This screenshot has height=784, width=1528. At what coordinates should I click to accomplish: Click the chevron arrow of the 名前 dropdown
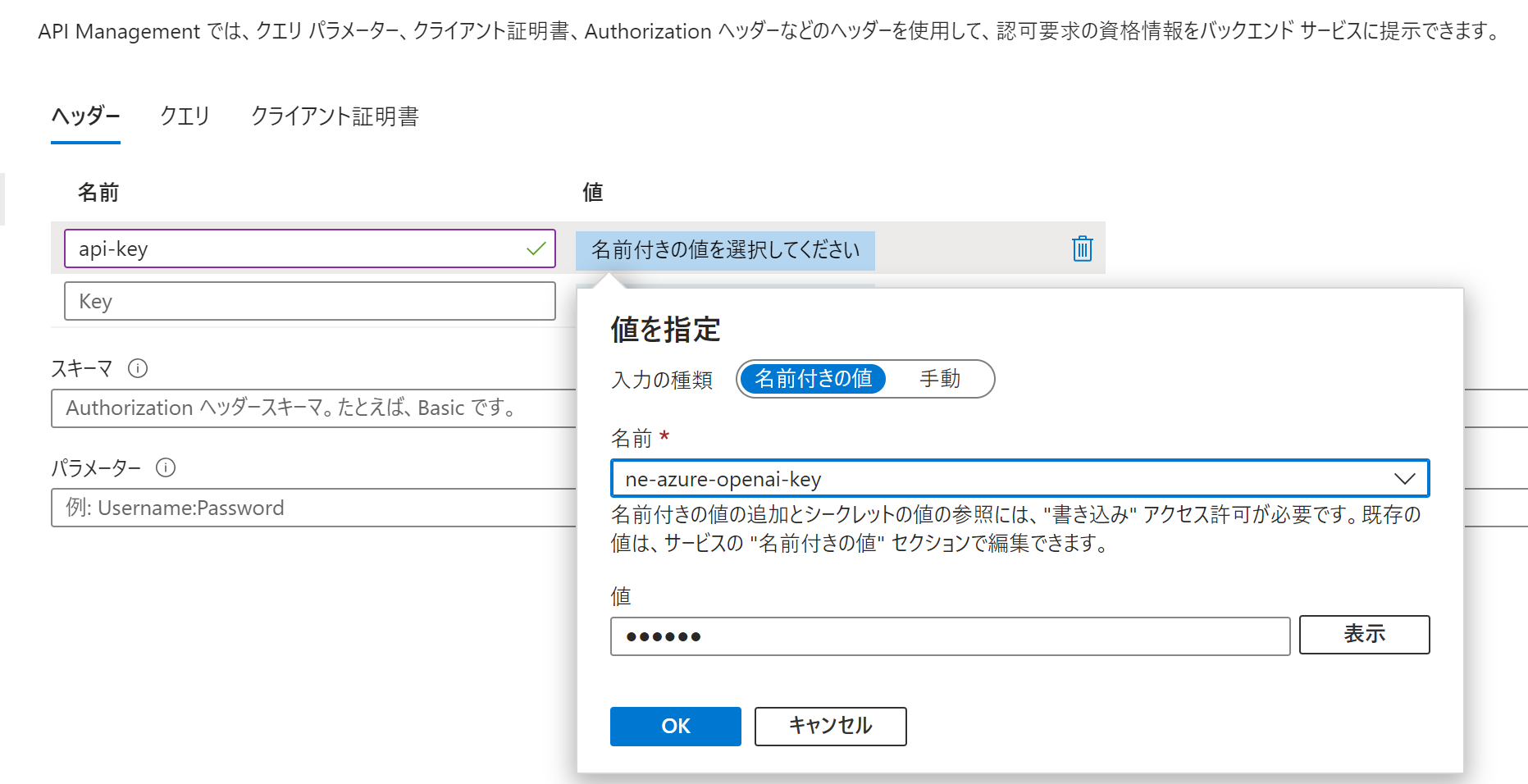pyautogui.click(x=1404, y=479)
